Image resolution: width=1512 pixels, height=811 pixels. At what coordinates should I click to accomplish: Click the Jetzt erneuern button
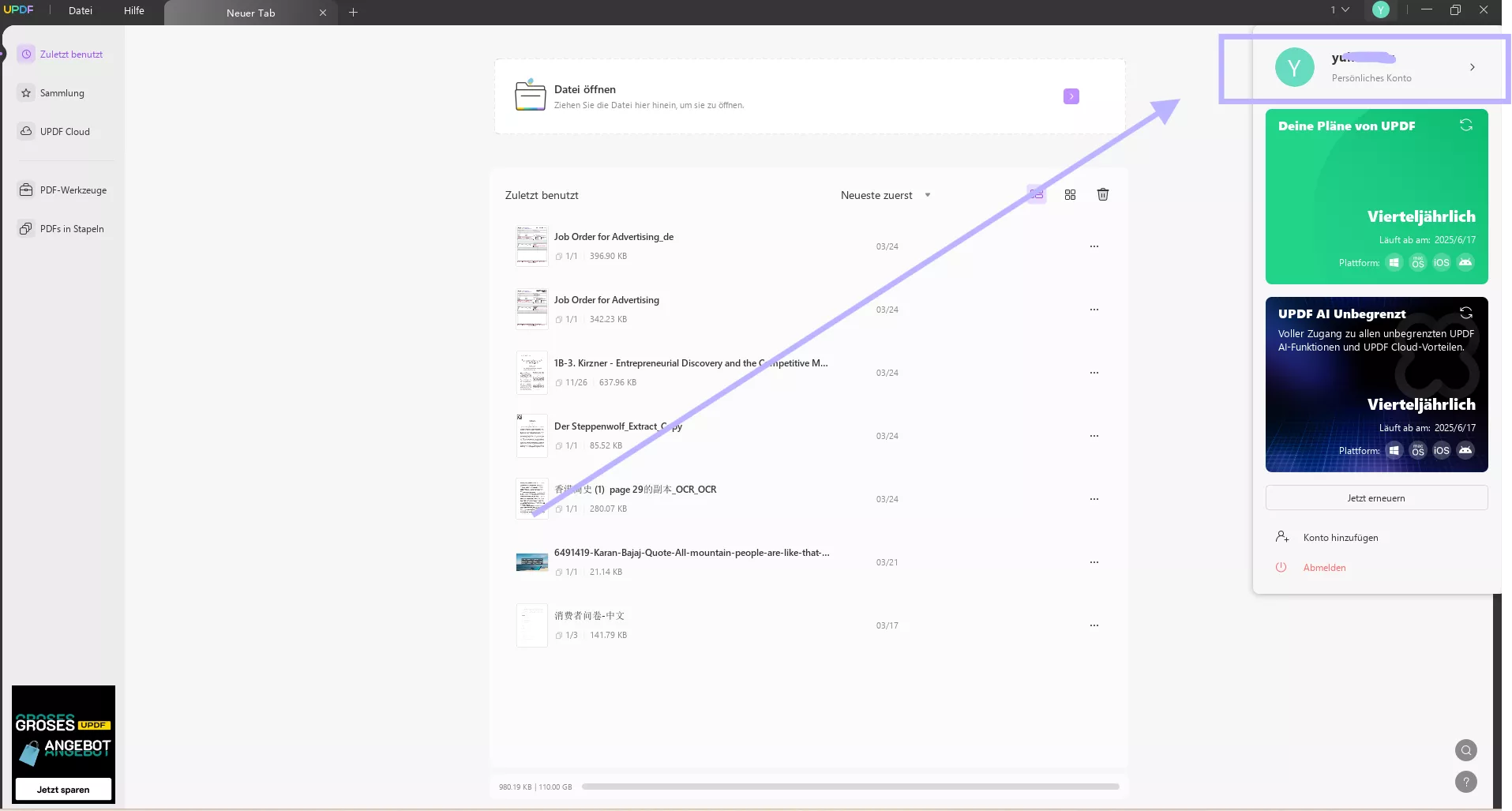1376,498
